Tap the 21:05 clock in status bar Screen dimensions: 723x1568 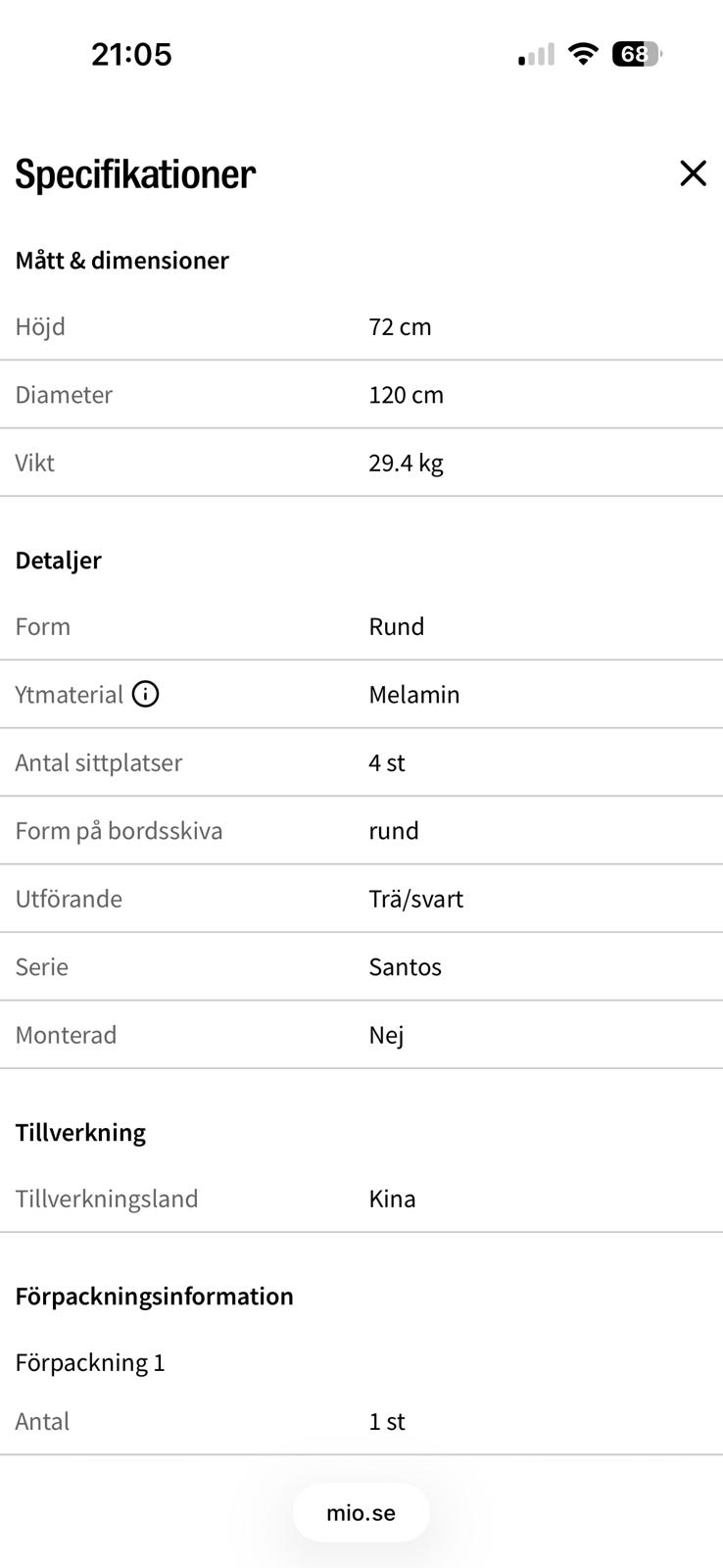click(131, 54)
